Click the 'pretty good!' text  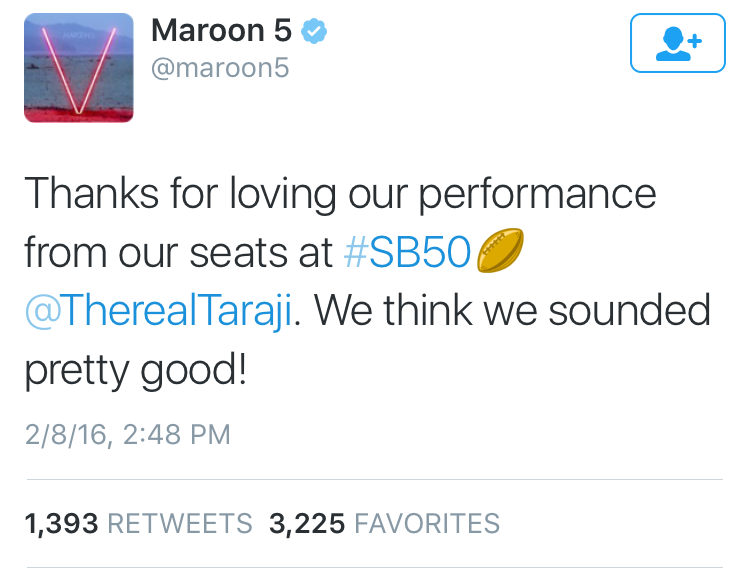point(136,370)
